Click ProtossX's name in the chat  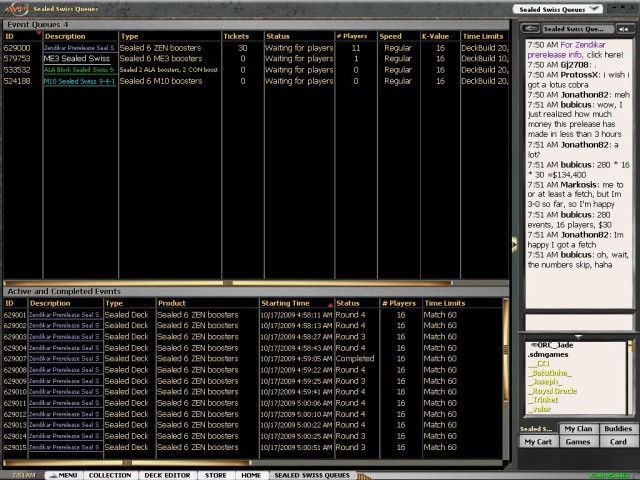point(579,75)
